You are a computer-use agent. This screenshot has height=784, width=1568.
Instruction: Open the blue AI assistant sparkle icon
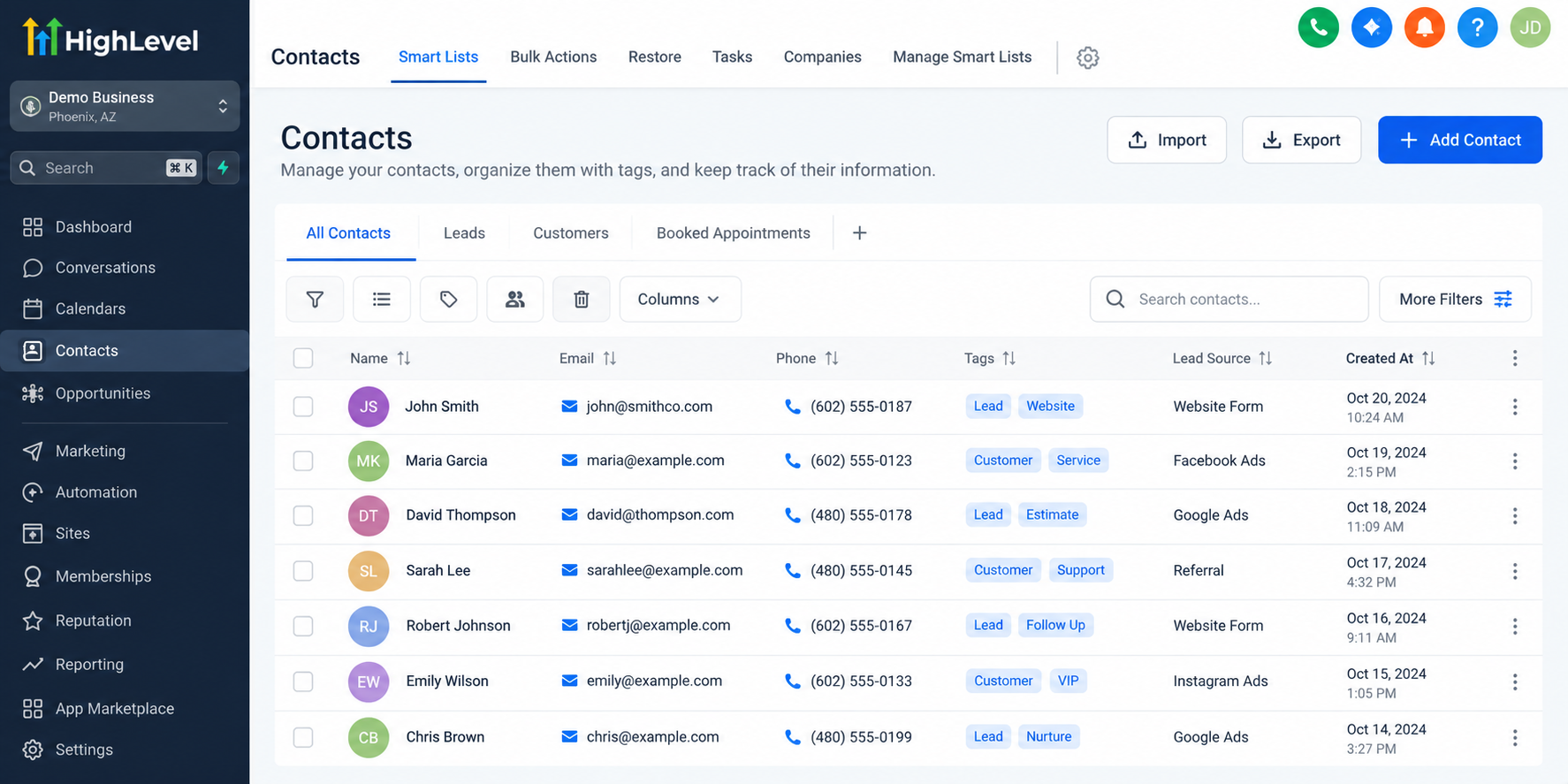(x=1371, y=27)
